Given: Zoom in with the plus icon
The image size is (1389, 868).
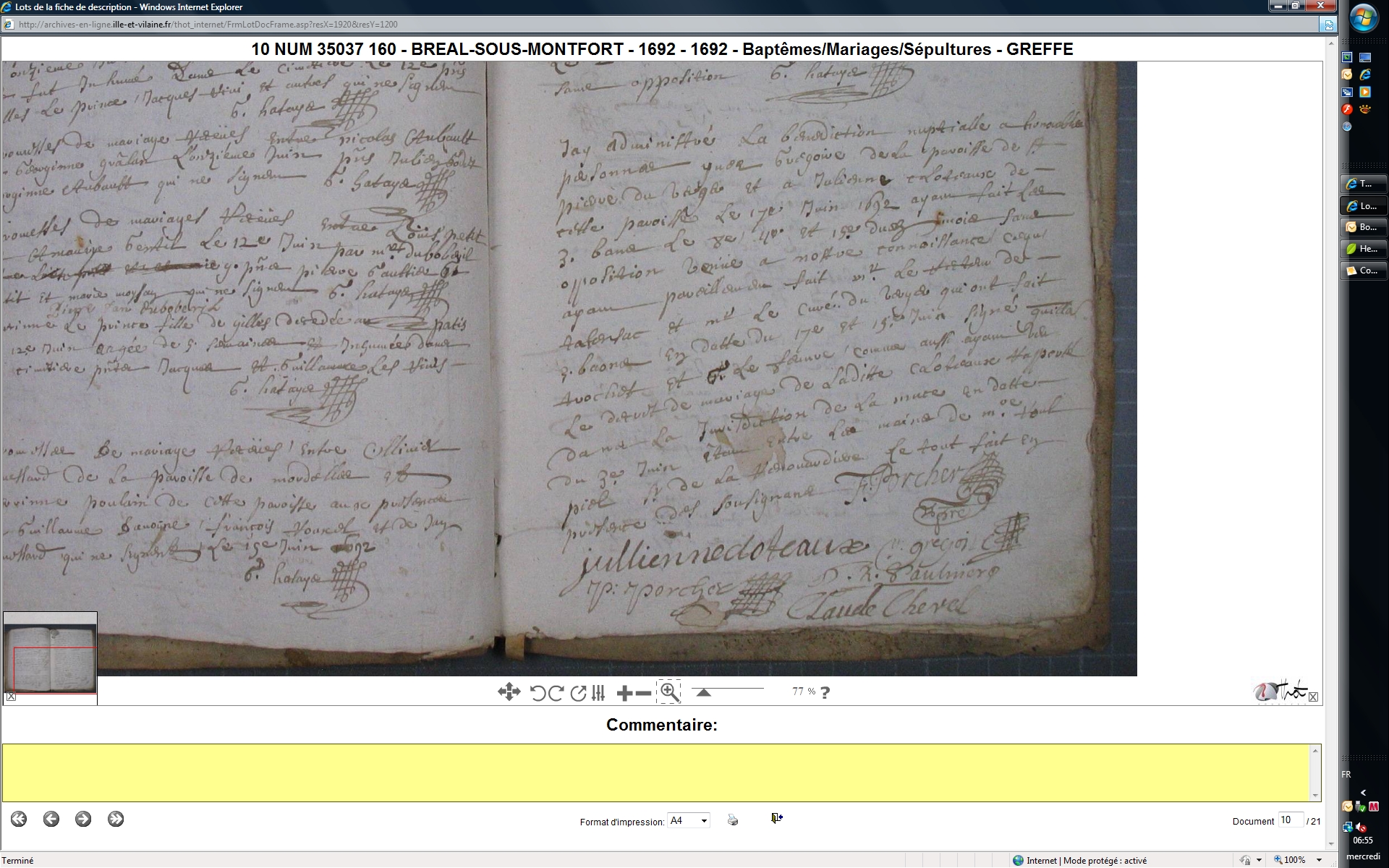Looking at the screenshot, I should 624,694.
